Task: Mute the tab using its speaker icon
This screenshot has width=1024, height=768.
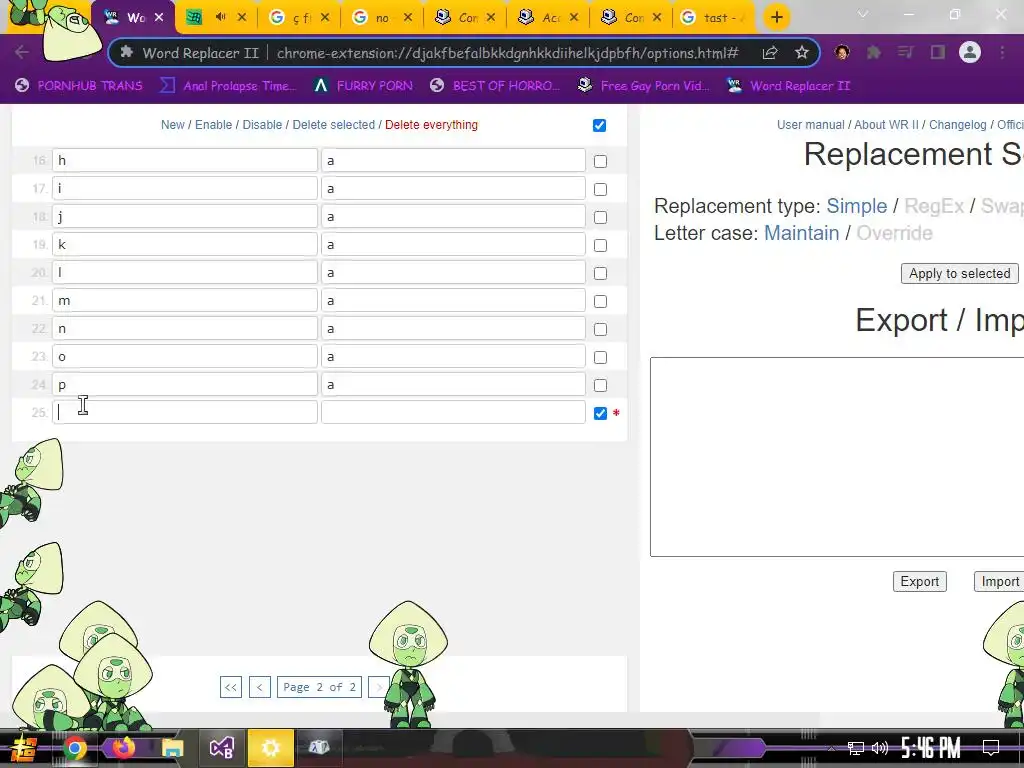Action: [220, 18]
